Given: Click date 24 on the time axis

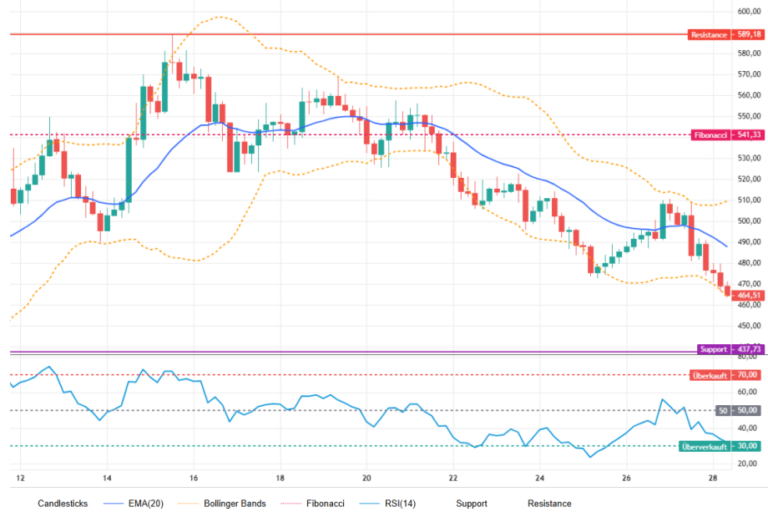Looking at the screenshot, I should pos(540,478).
